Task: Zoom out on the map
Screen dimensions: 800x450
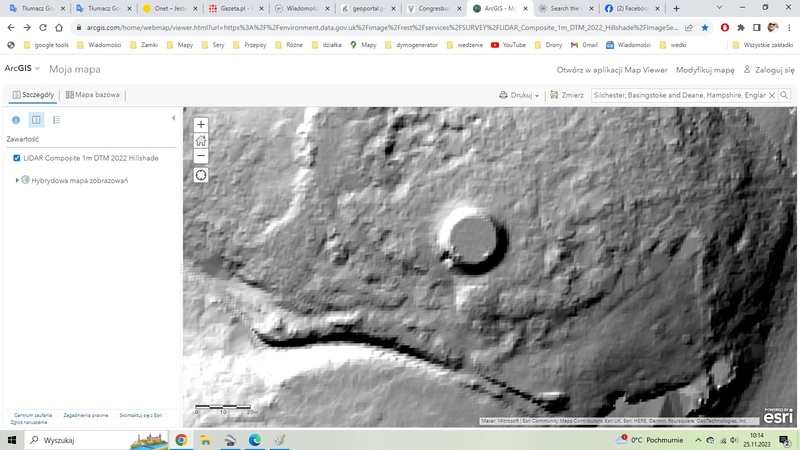Action: [x=201, y=156]
